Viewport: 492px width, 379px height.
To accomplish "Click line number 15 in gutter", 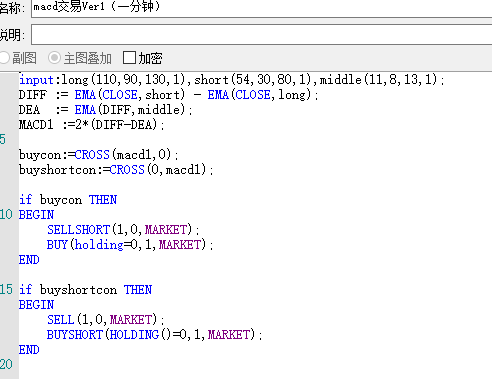I will click(x=6, y=289).
